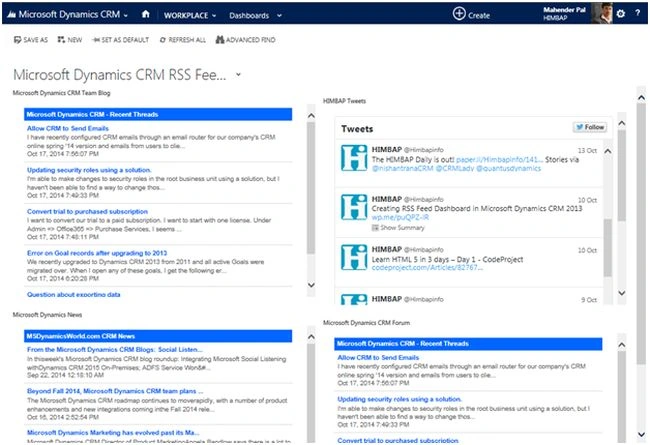Open the paper.li link in HIMBAP Daily tweet
Viewport: 650px width, 445px height.
click(499, 160)
